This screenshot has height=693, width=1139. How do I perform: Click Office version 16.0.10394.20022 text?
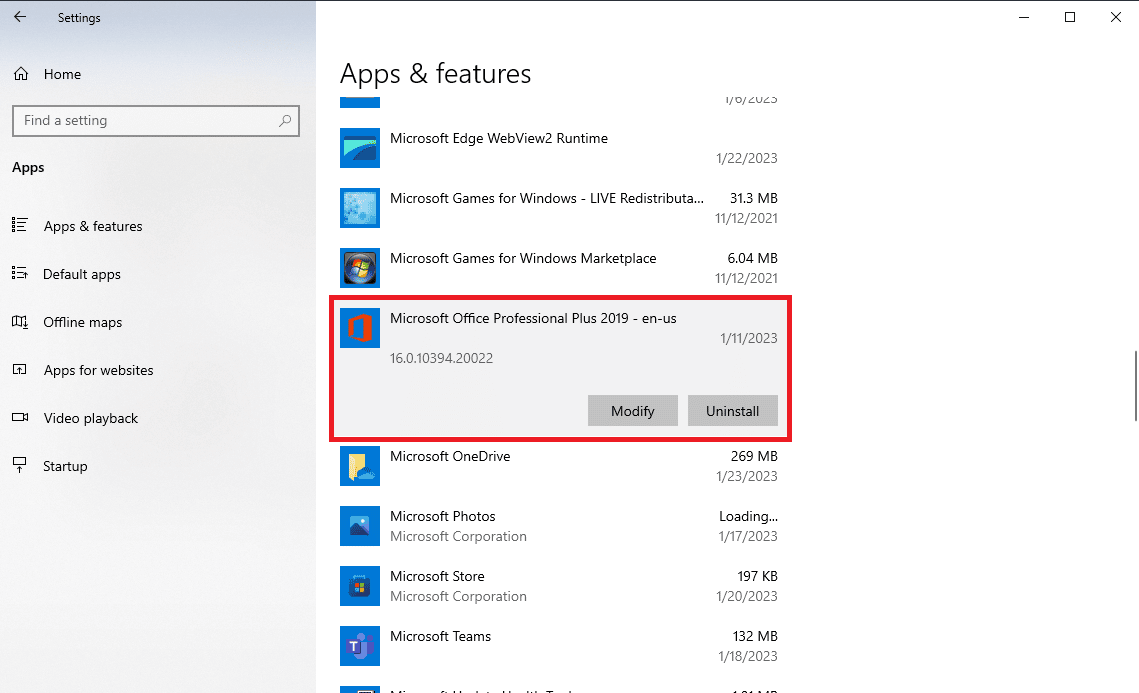coord(442,358)
